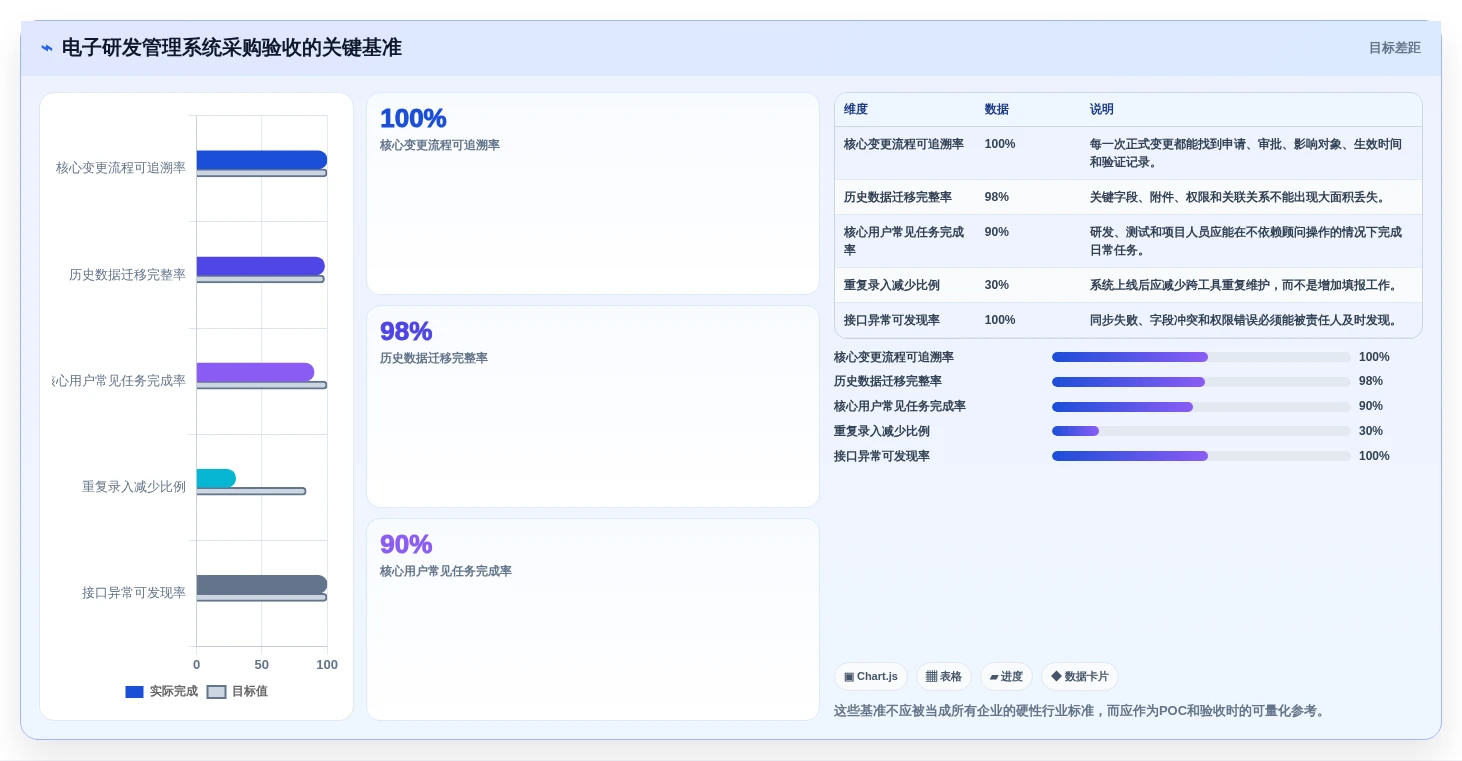The width and height of the screenshot is (1462, 761).
Task: Click the 100% 核心变更流程可追溯率 data card
Action: [593, 194]
